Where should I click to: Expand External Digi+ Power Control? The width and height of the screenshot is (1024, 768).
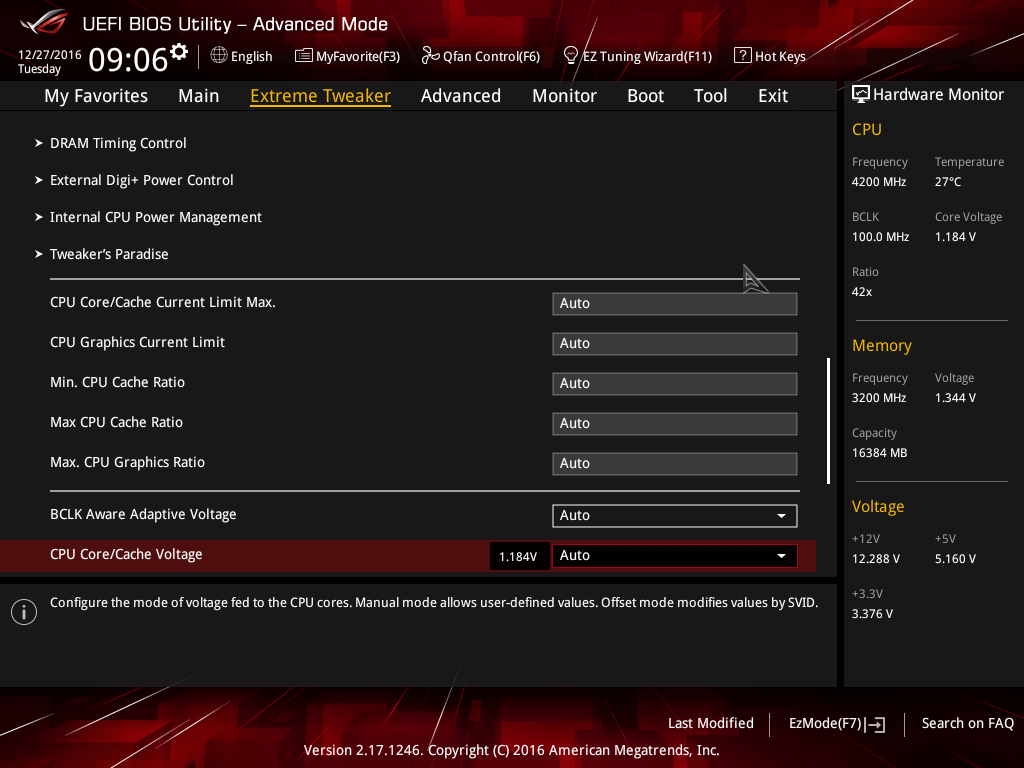pos(141,180)
